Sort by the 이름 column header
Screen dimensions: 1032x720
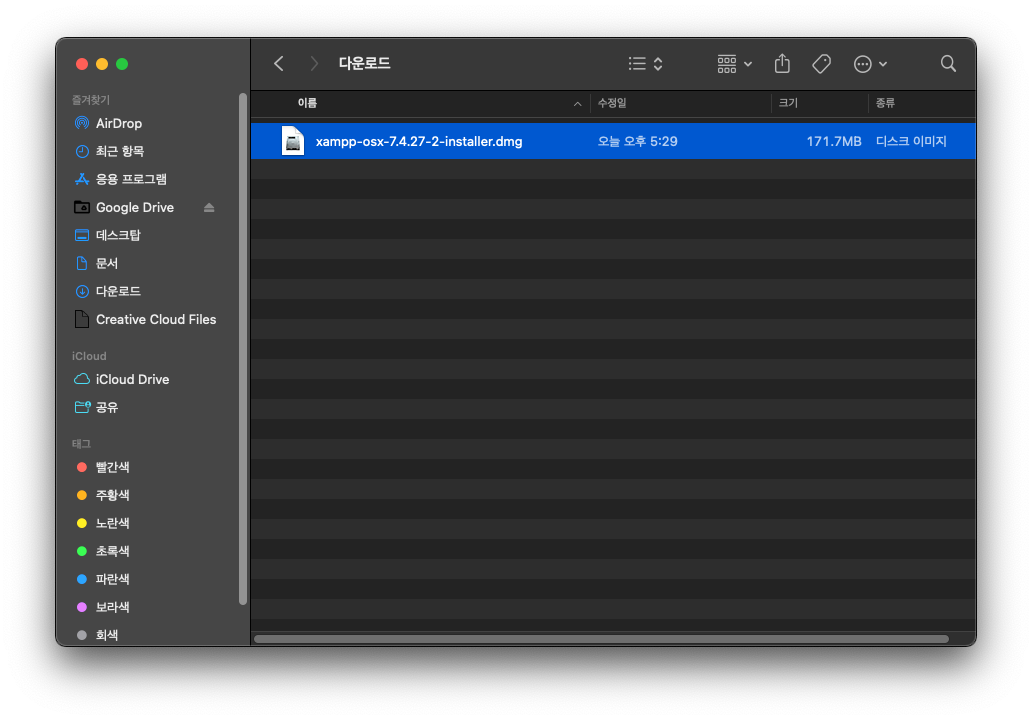[x=307, y=103]
